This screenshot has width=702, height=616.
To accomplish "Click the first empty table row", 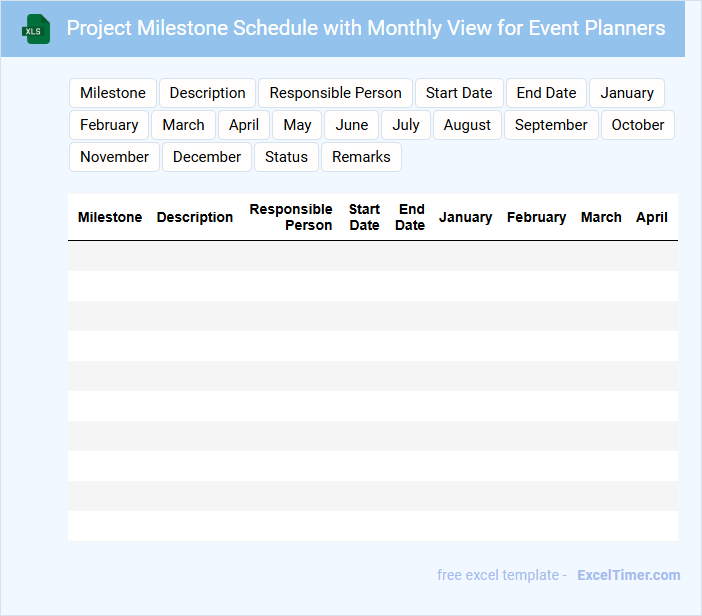I will pos(372,256).
